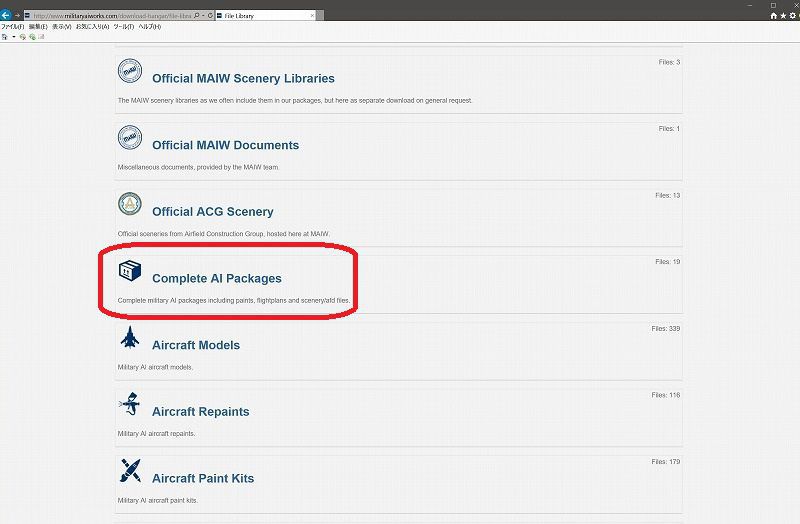The height and width of the screenshot is (524, 800).
Task: Open Official ACG Scenery category
Action: click(x=213, y=212)
